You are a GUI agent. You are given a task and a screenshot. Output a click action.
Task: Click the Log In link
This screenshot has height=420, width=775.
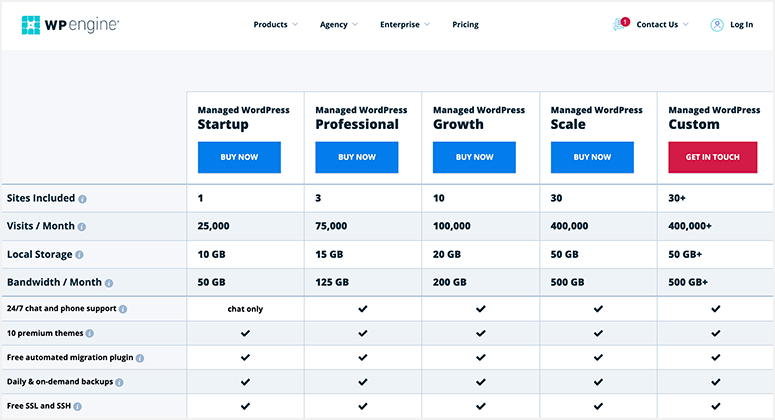pos(741,24)
